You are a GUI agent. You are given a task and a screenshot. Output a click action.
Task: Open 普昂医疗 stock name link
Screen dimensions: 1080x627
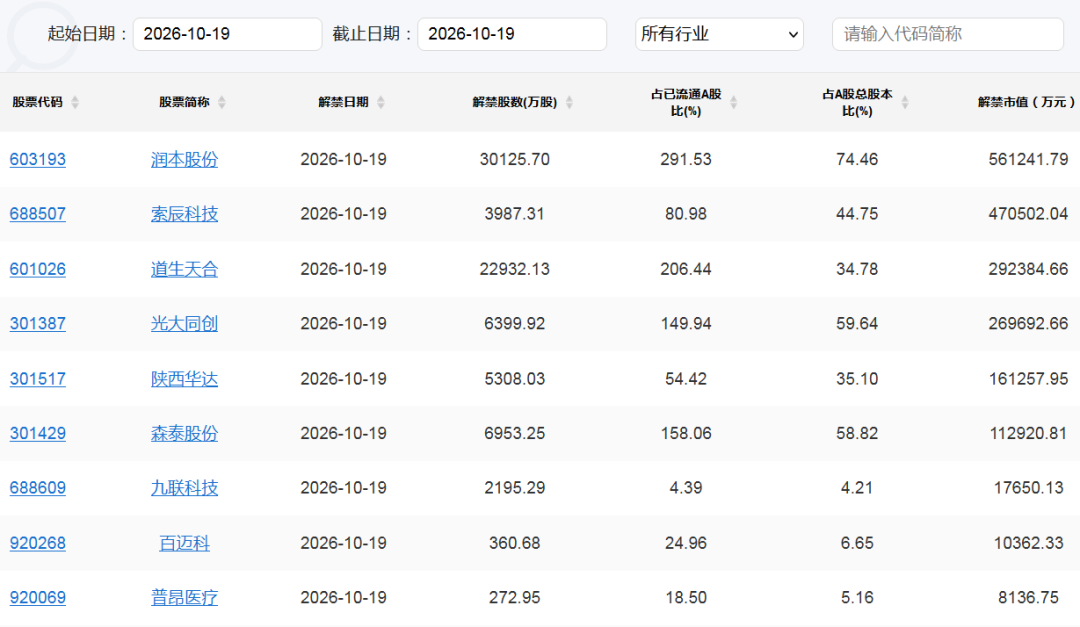[185, 597]
